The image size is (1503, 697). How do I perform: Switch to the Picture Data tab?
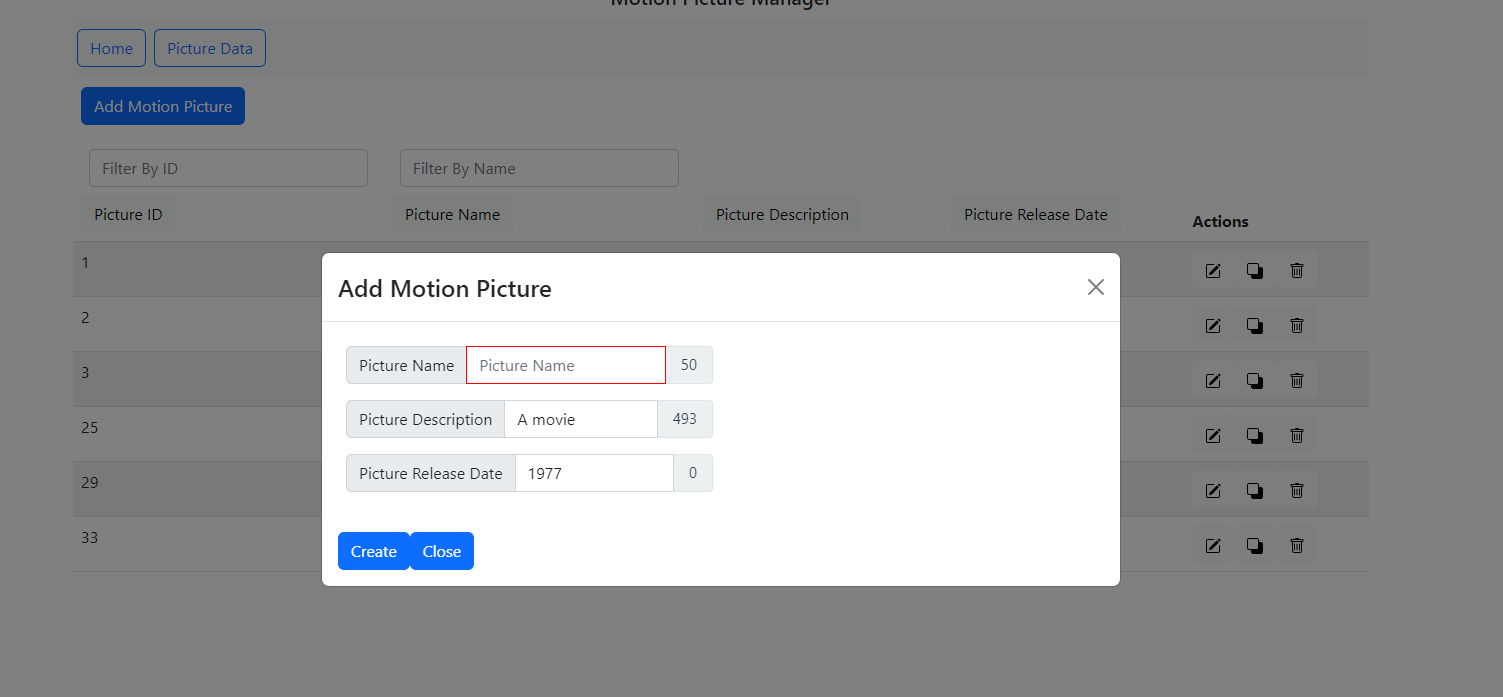point(209,48)
